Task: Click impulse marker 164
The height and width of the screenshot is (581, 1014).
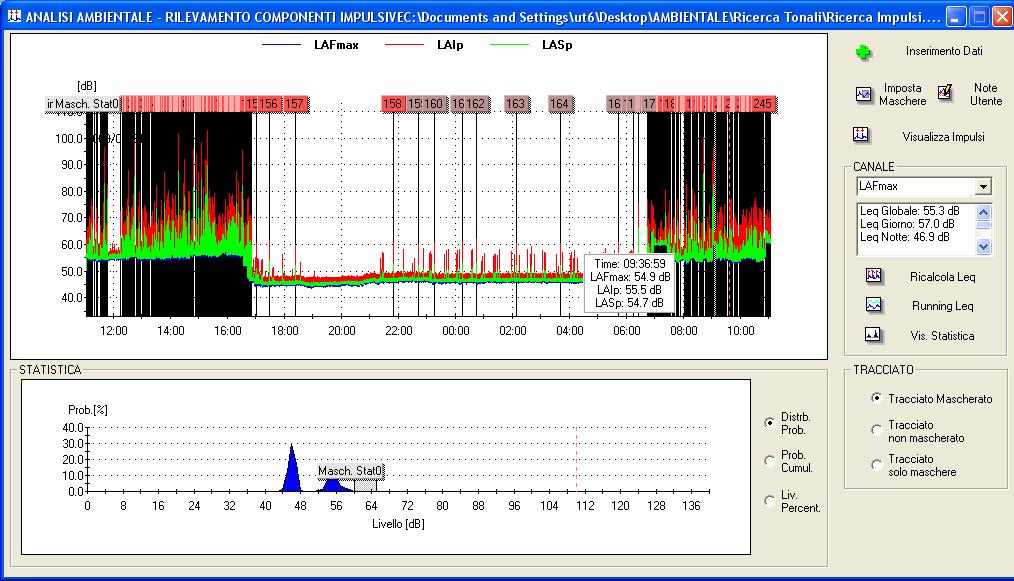Action: [x=559, y=104]
